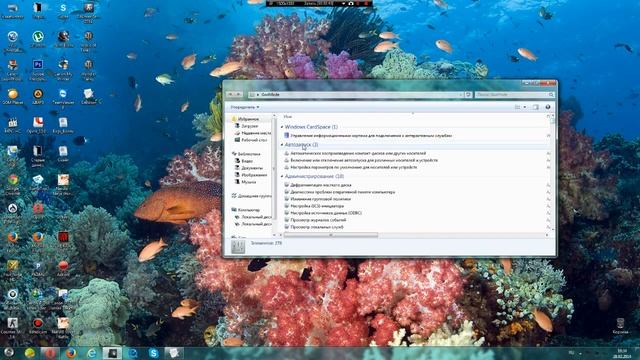Image resolution: width=640 pixels, height=360 pixels.
Task: Collapse the Автозапуск (3) group
Action: tap(282, 145)
